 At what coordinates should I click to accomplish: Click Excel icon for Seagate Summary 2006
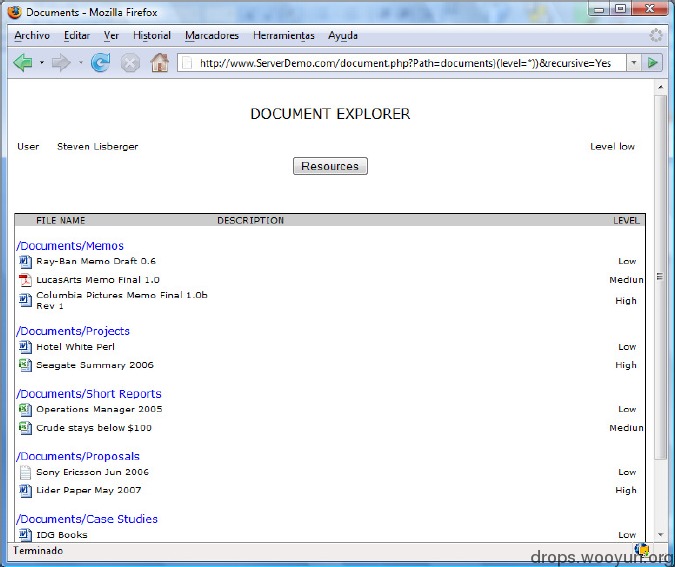coord(25,365)
